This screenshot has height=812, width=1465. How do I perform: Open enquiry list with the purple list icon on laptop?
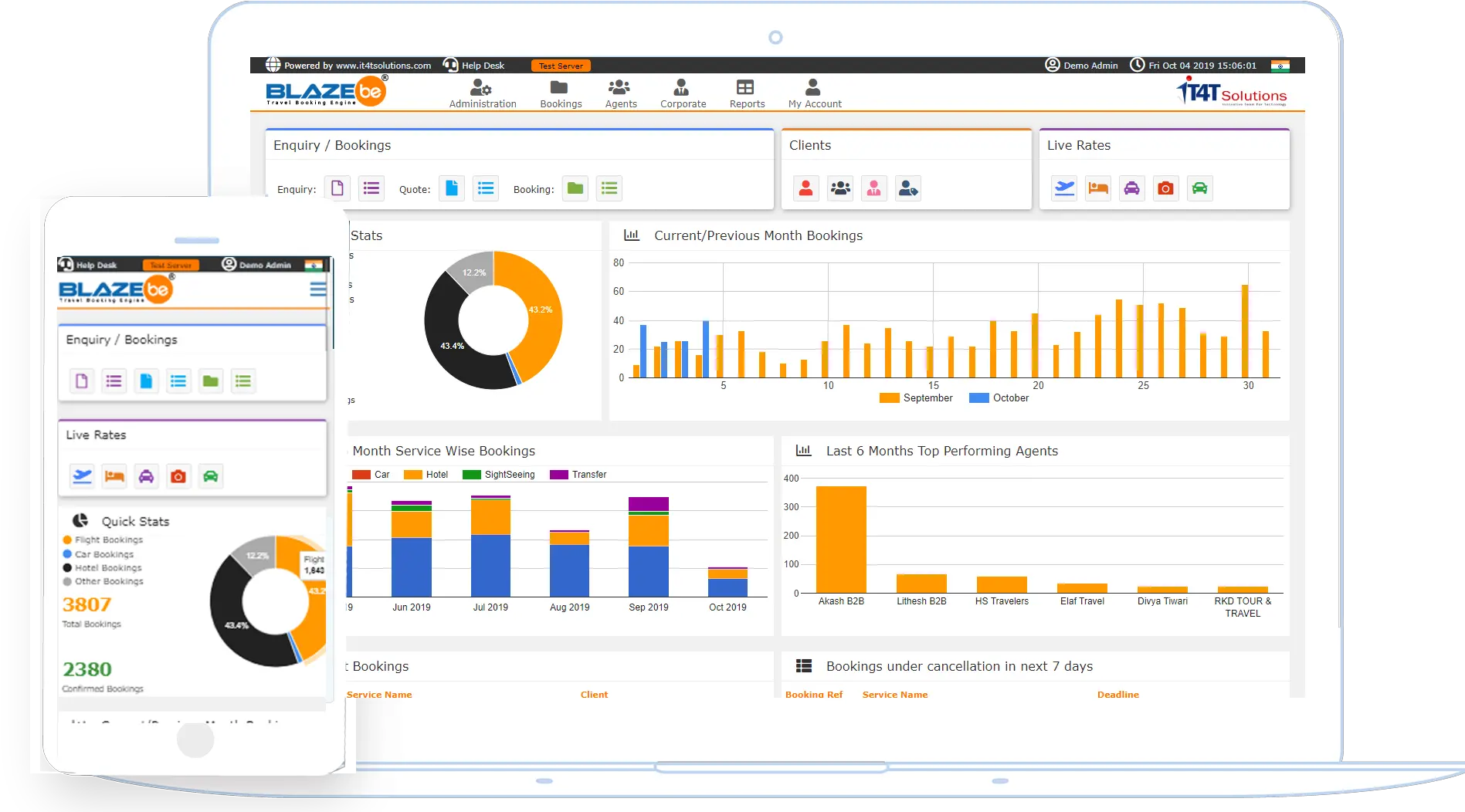[x=371, y=188]
